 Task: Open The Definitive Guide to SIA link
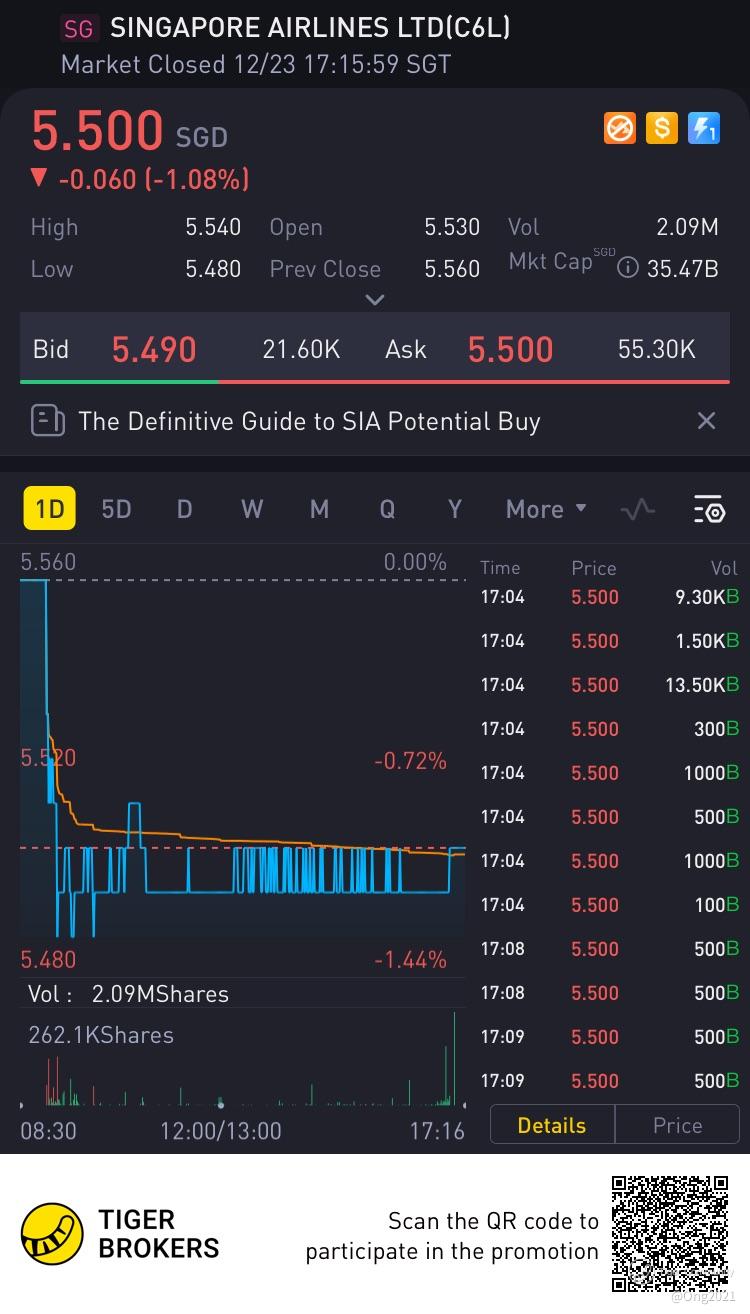tap(309, 421)
